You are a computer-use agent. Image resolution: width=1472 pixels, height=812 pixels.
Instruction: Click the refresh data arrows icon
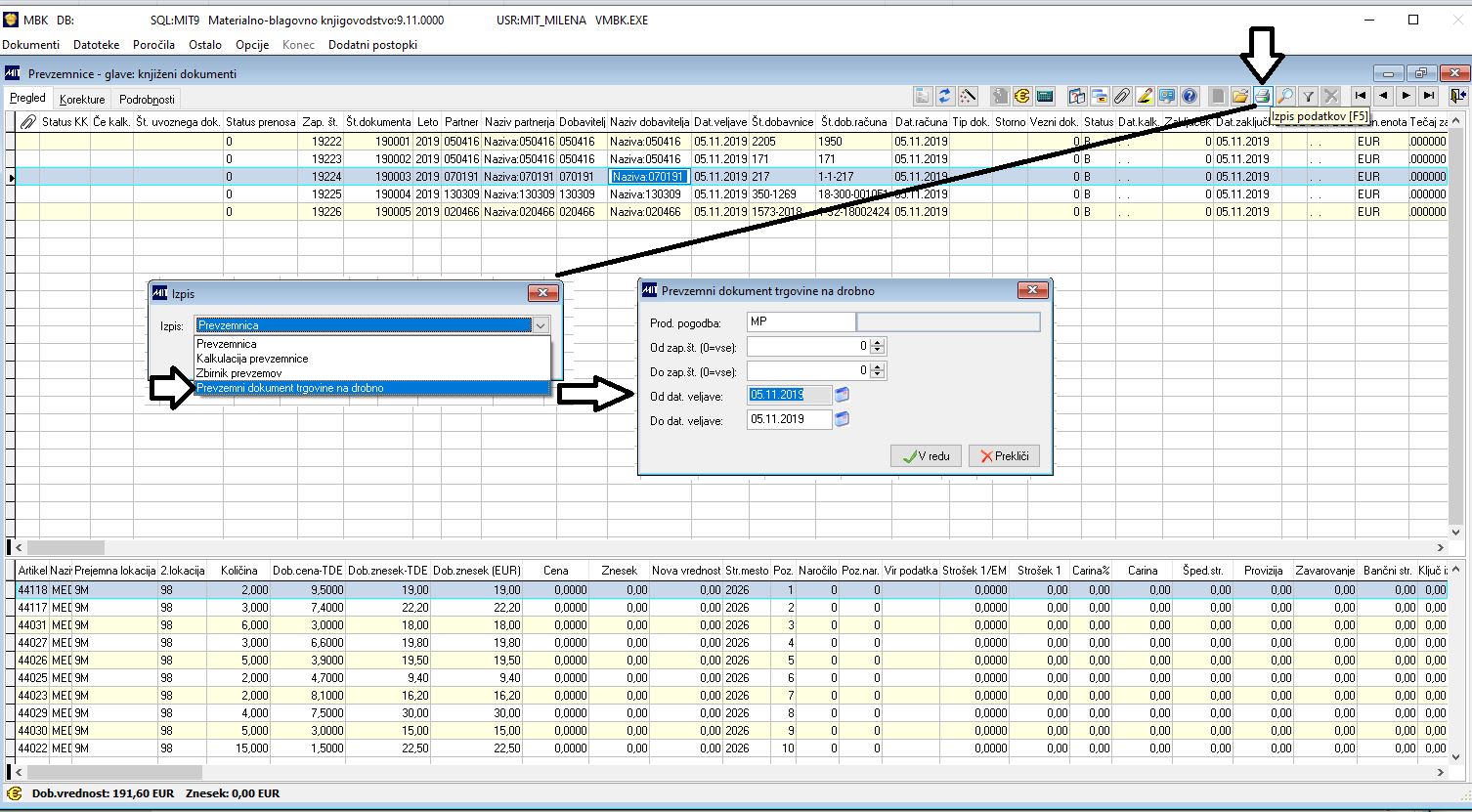point(945,96)
